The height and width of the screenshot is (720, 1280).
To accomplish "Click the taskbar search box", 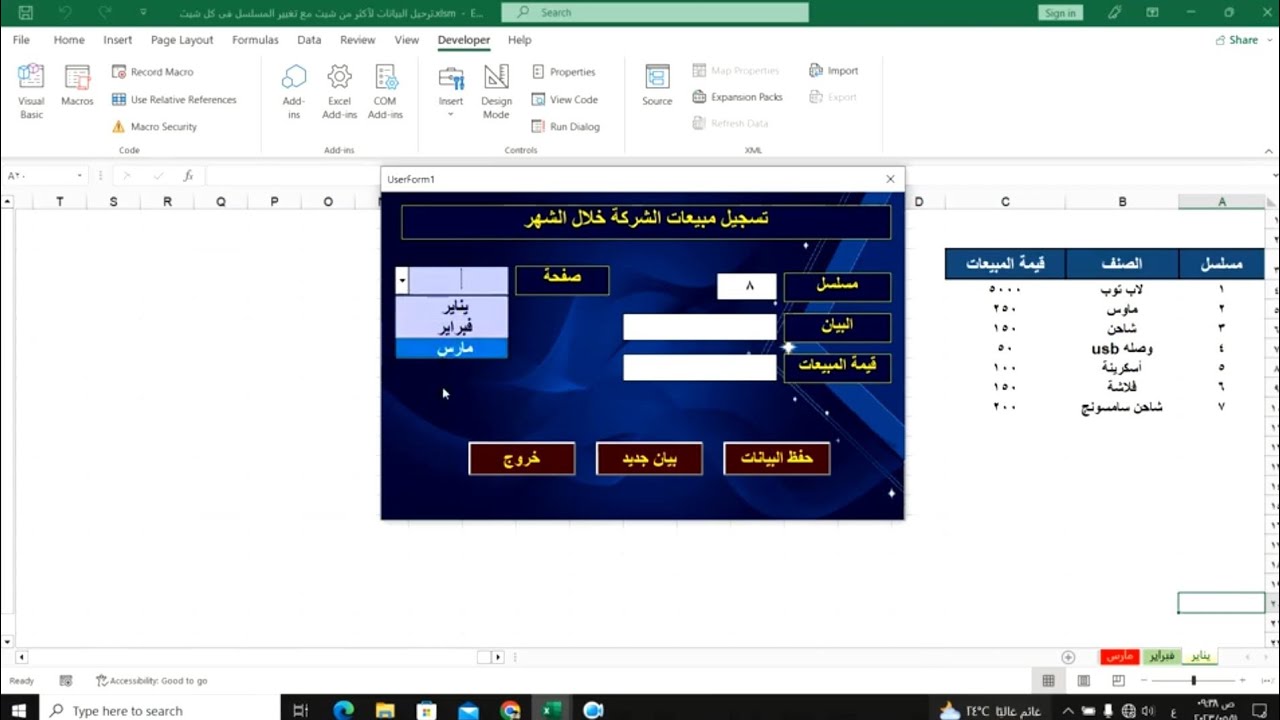I will pyautogui.click(x=162, y=710).
